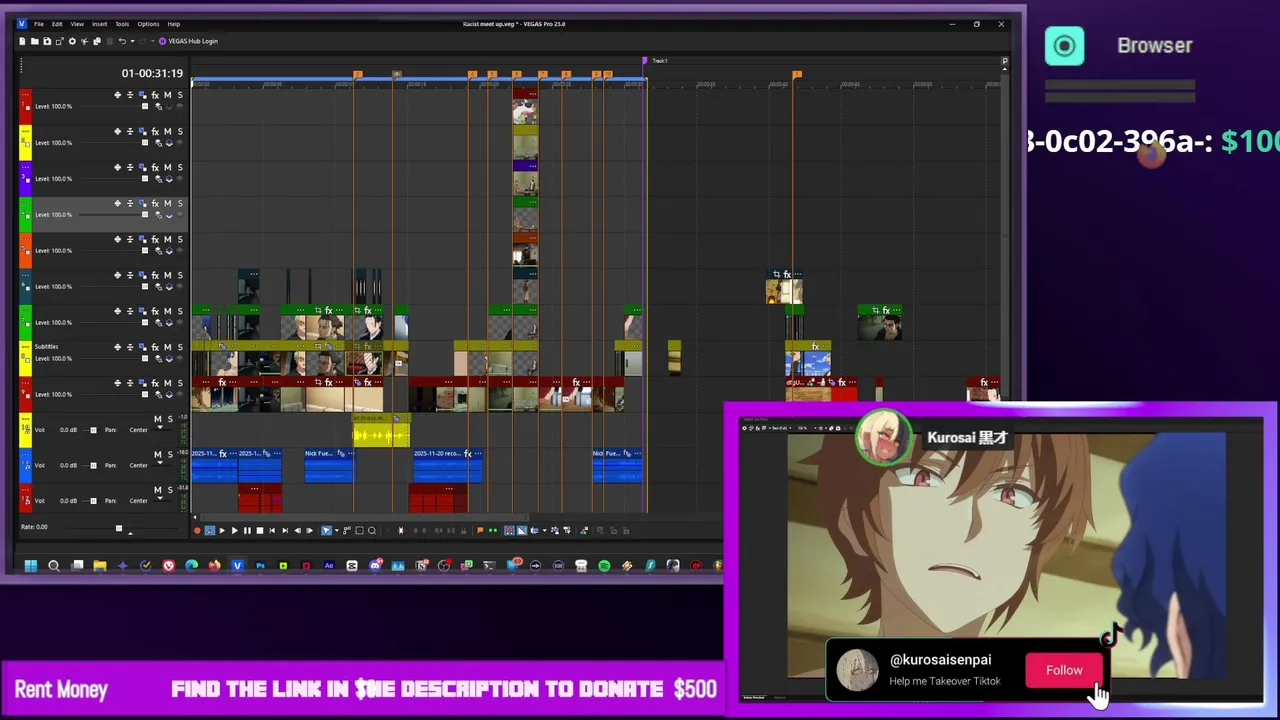
Task: Open Windows taskbar Search icon
Action: tap(54, 566)
